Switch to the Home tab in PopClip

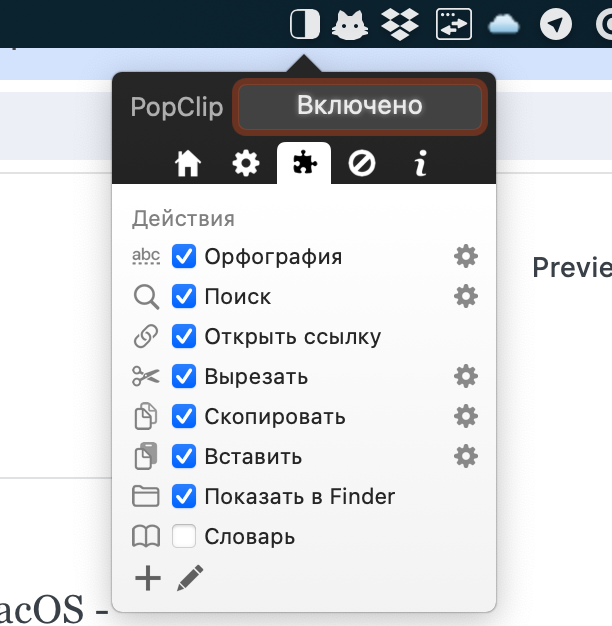[188, 163]
